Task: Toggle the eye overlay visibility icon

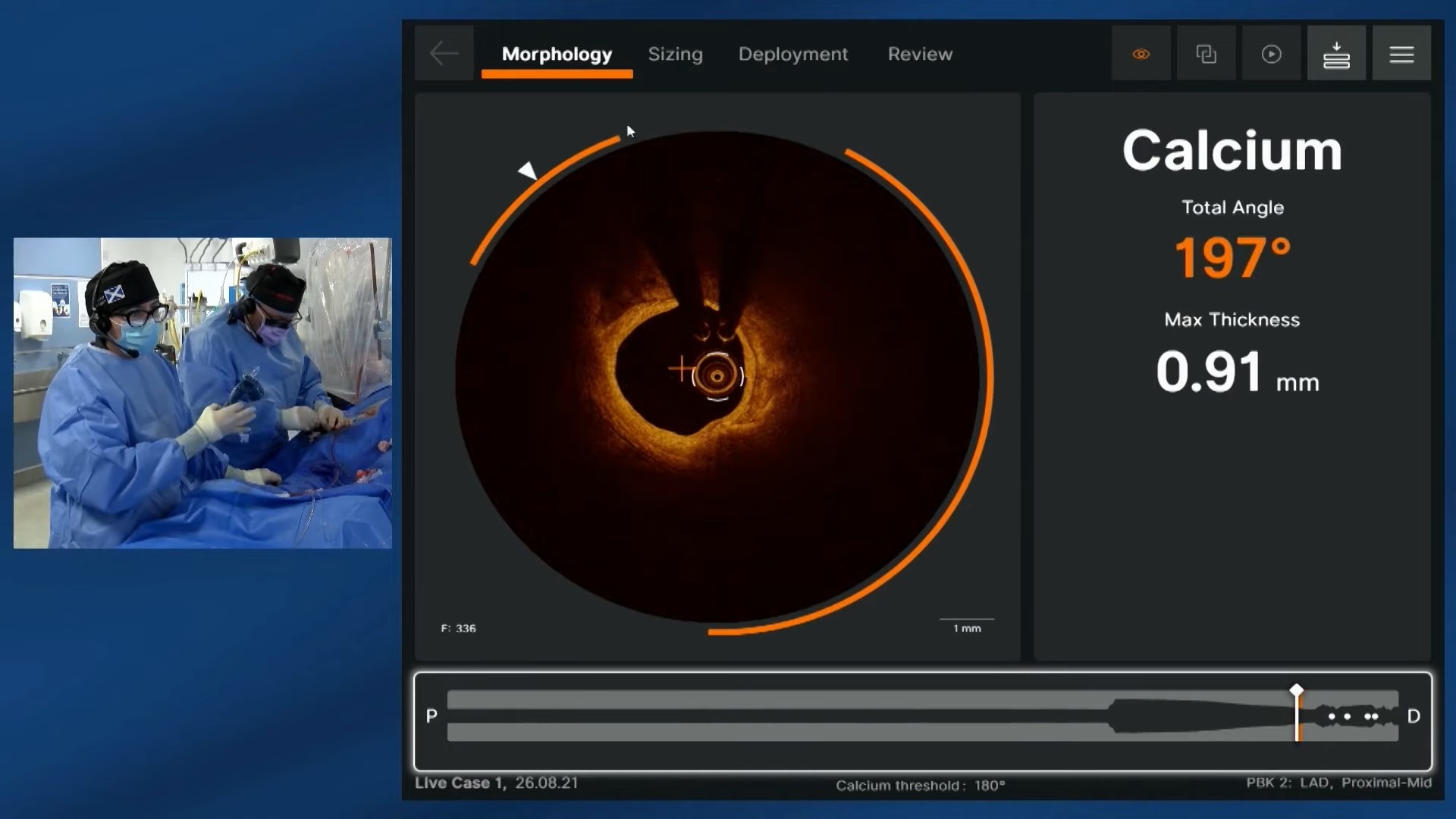Action: pos(1141,53)
